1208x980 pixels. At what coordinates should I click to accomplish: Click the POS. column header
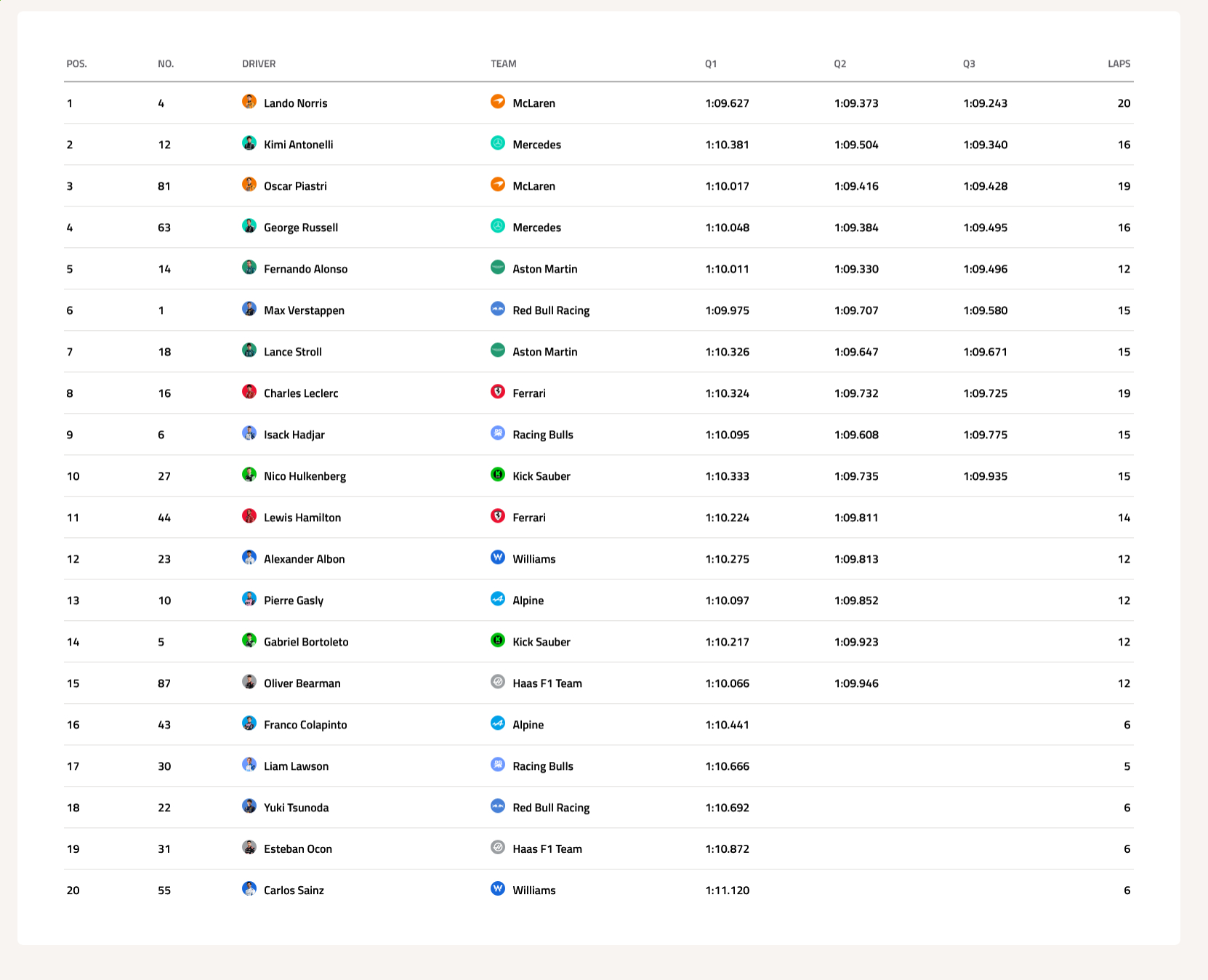point(76,64)
